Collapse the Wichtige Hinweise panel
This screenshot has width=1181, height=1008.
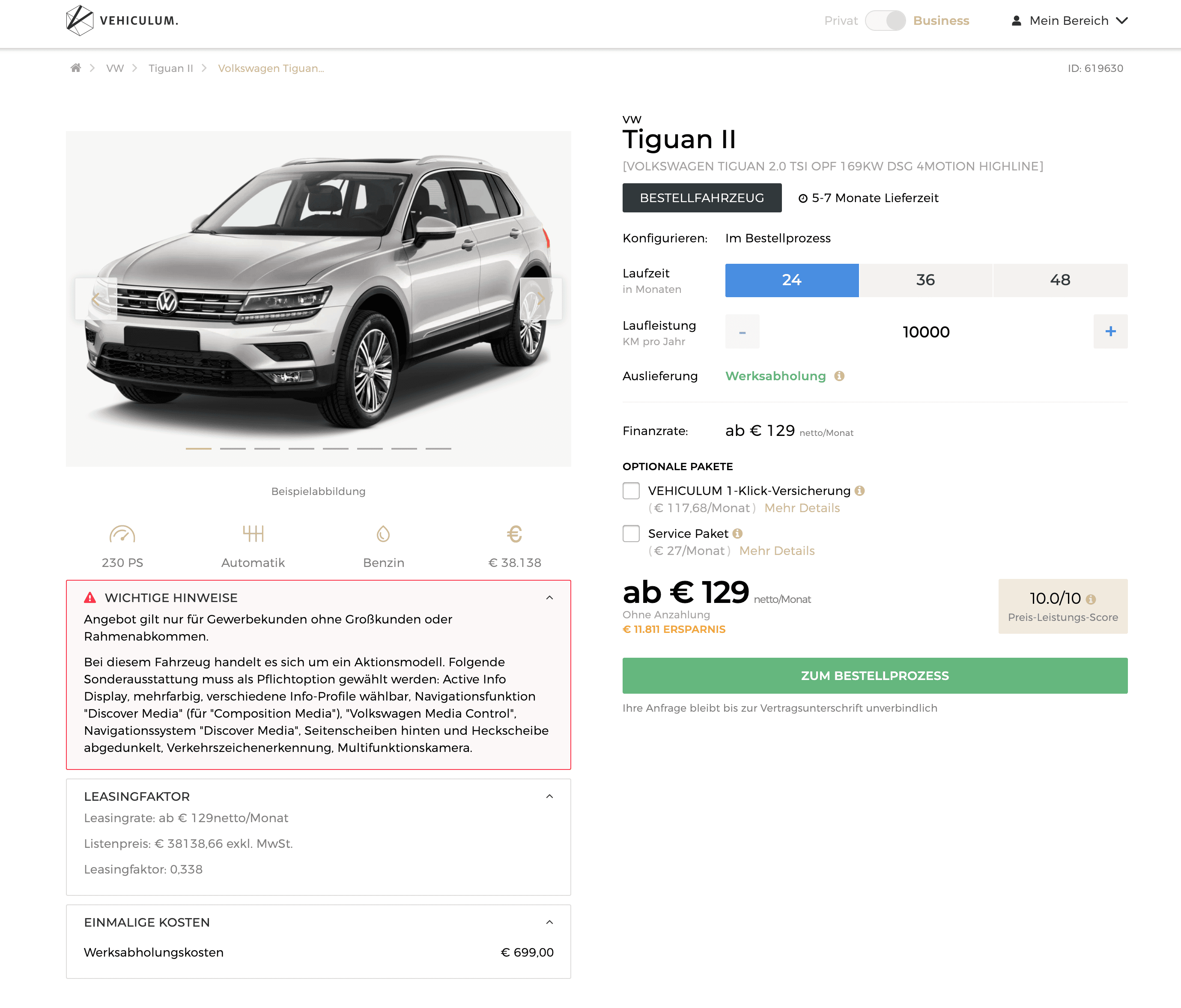coord(549,597)
